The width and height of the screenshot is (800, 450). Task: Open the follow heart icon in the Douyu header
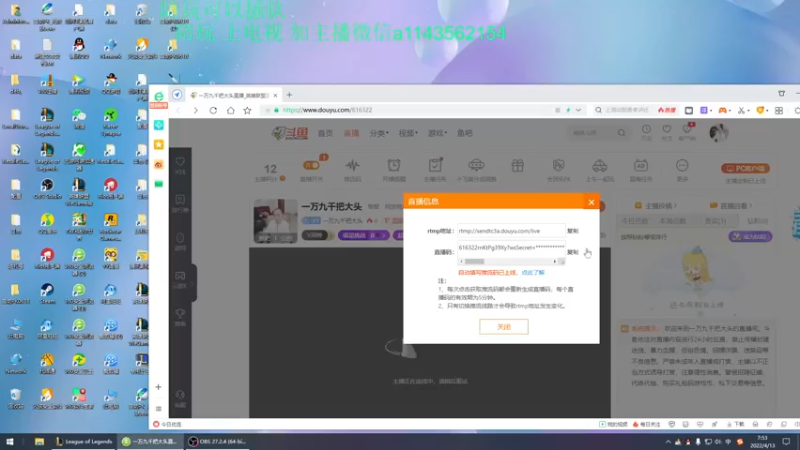(667, 132)
